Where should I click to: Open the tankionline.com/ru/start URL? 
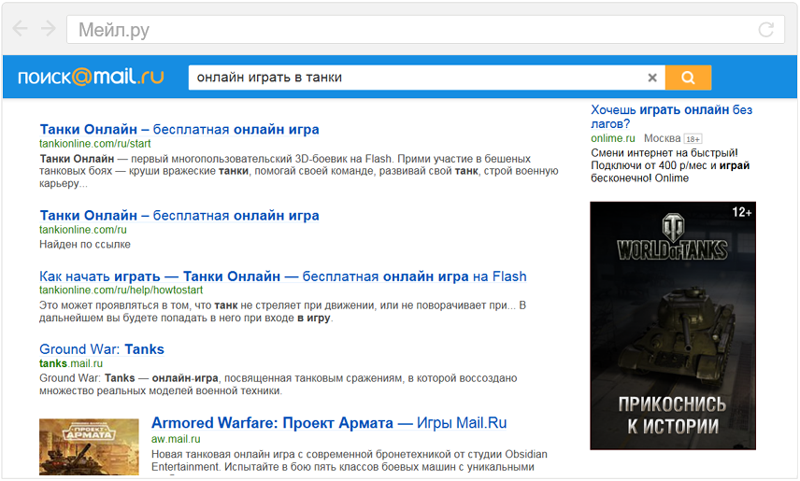click(x=95, y=144)
